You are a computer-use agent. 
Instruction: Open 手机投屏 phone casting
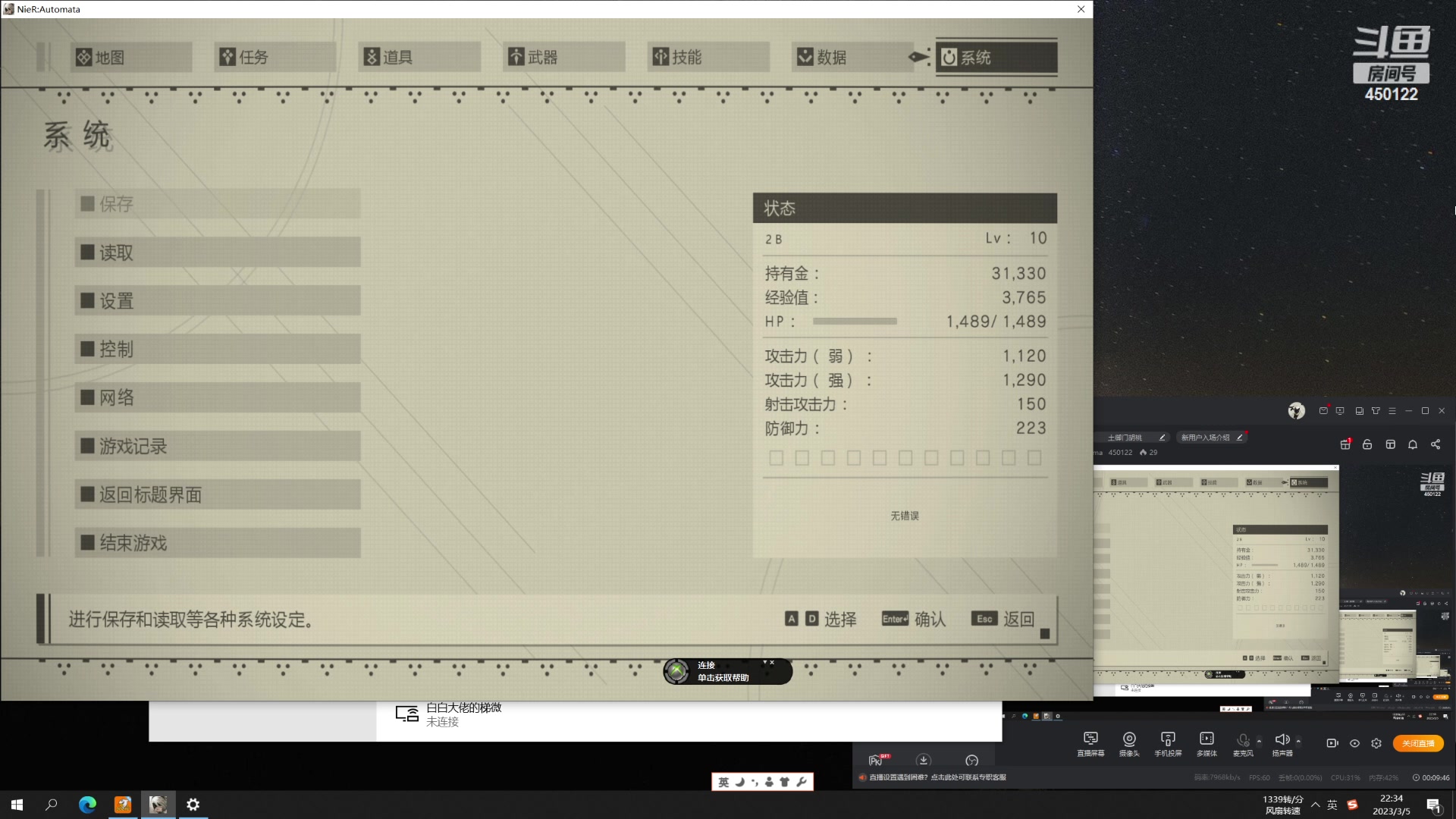coord(1168,744)
